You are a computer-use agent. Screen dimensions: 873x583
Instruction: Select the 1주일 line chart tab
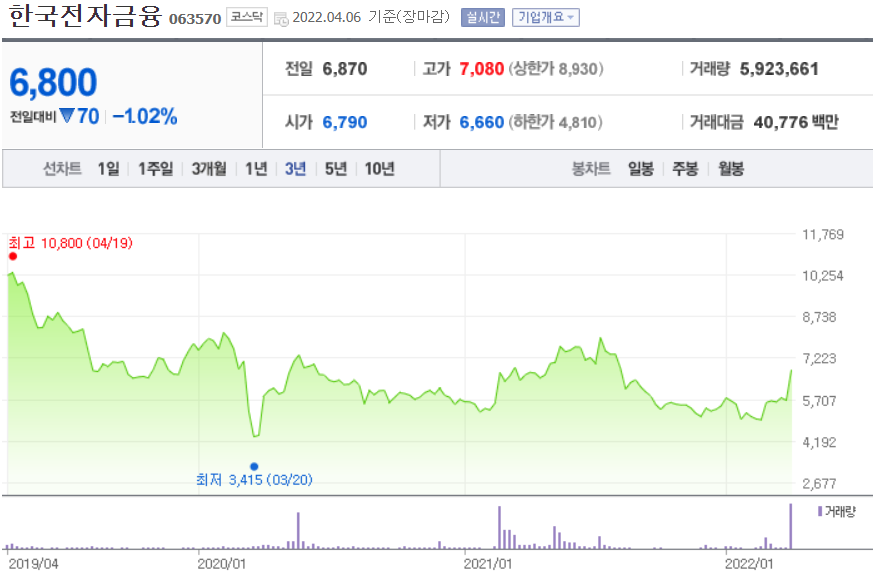click(155, 168)
